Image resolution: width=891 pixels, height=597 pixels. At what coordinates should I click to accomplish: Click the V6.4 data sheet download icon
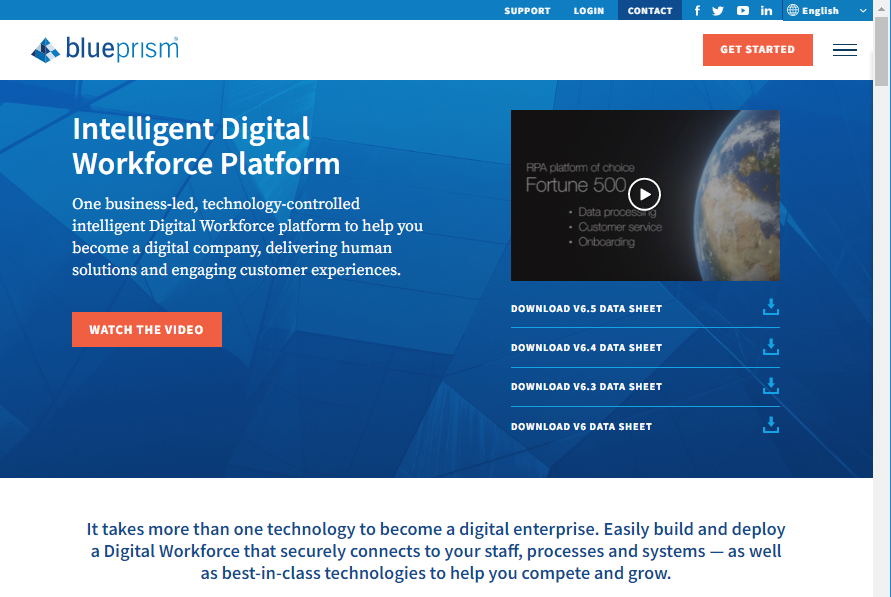click(771, 346)
